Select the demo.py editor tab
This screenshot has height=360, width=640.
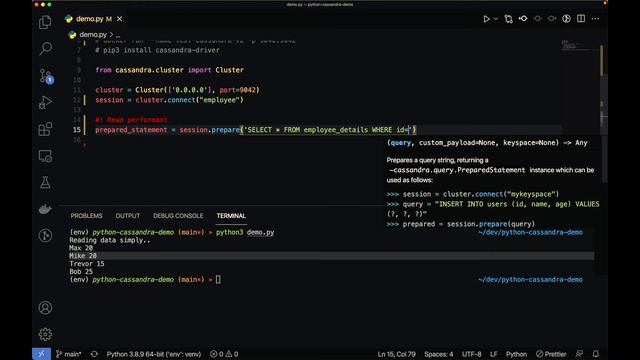[93, 19]
